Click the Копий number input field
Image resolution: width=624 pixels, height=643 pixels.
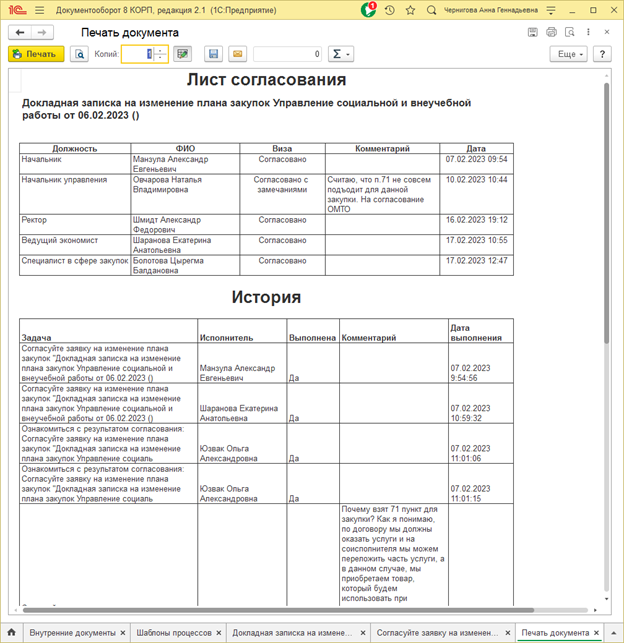137,54
